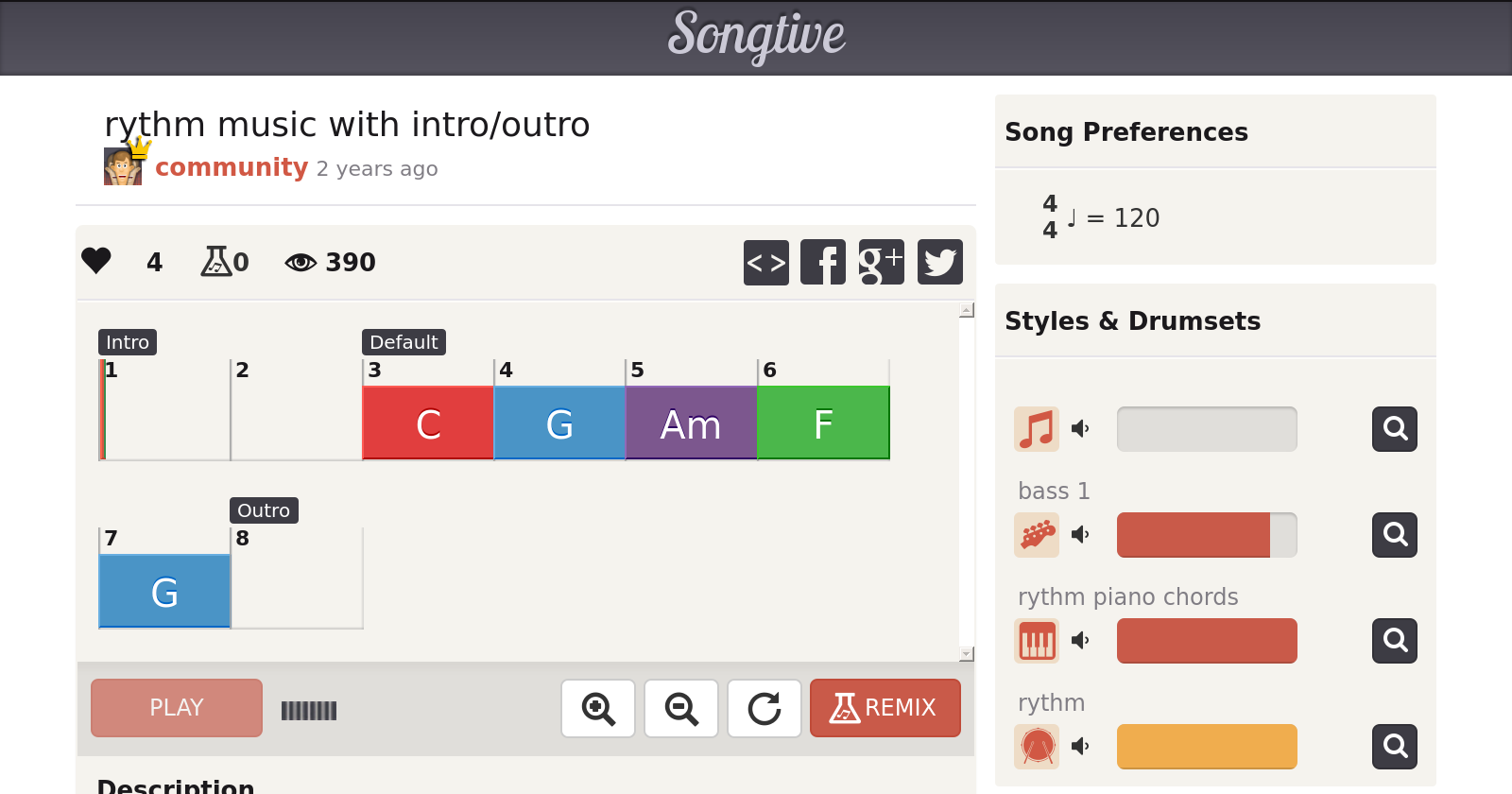This screenshot has width=1512, height=794.
Task: Browse styles for bass 1 instrument
Action: tap(1394, 535)
